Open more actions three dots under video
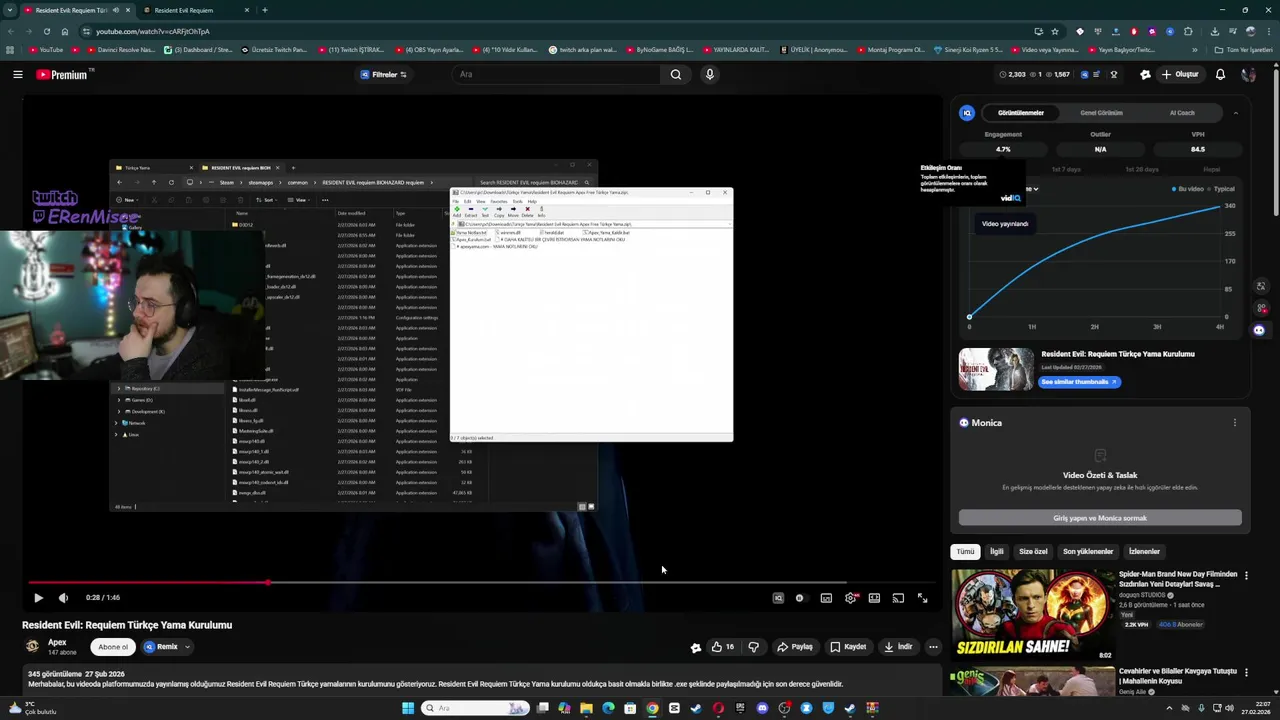The image size is (1280, 720). pos(933,647)
